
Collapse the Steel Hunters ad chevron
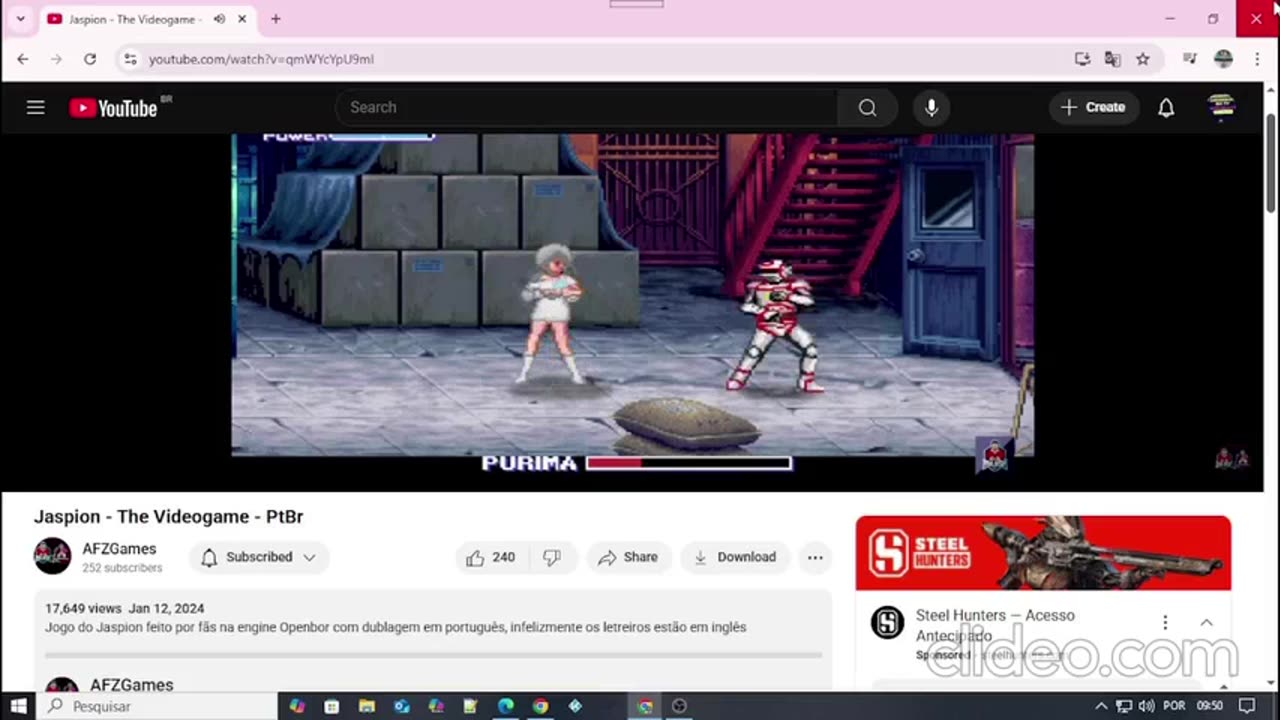1207,622
